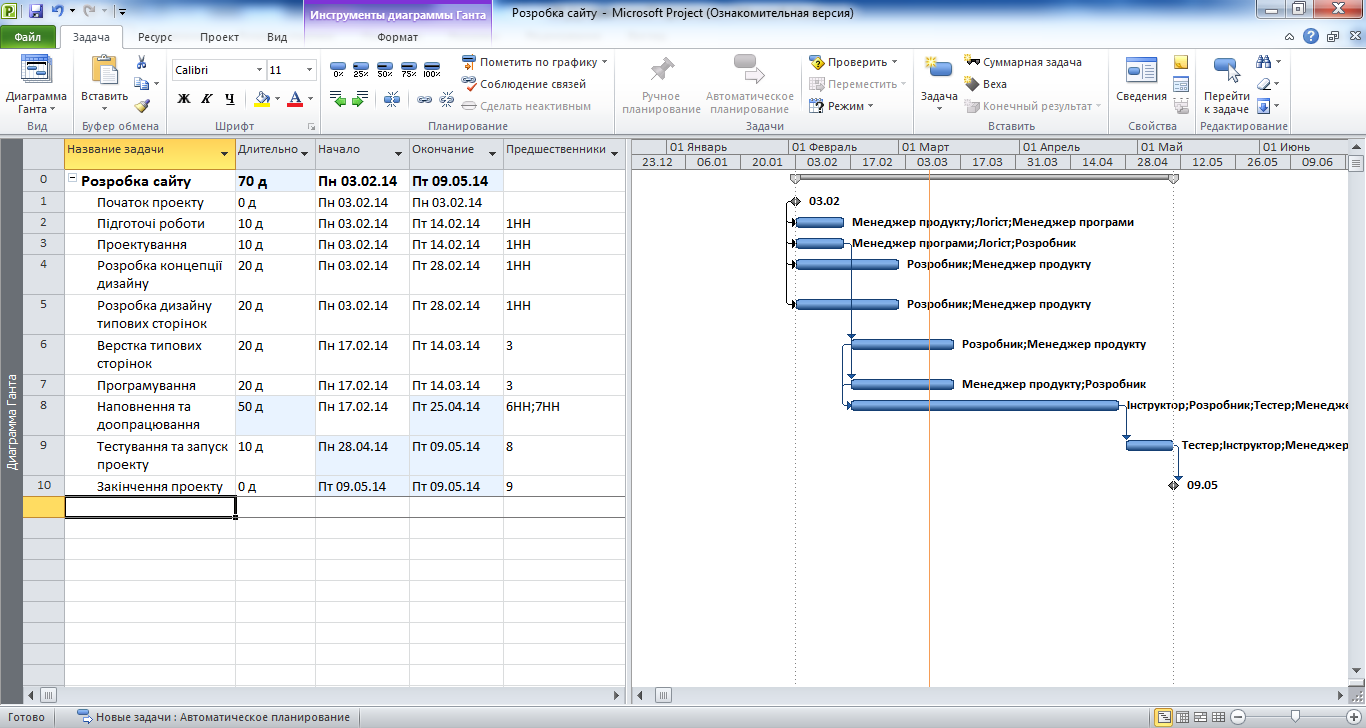Open the font name Calibri dropdown
This screenshot has width=1366, height=728.
tap(260, 70)
